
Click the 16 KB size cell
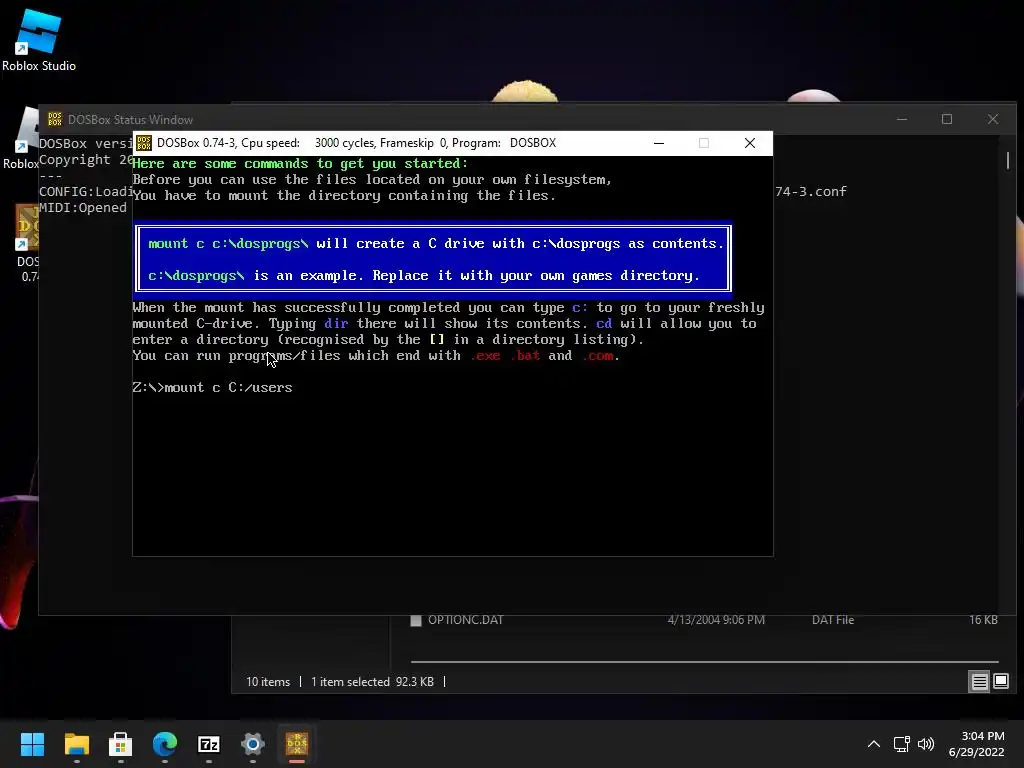click(983, 620)
